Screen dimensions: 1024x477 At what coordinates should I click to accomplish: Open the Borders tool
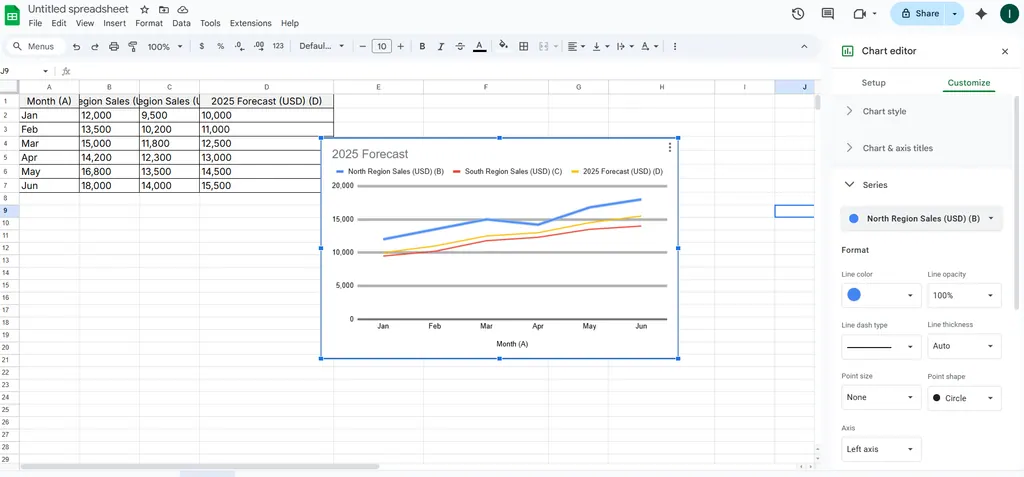pos(524,46)
